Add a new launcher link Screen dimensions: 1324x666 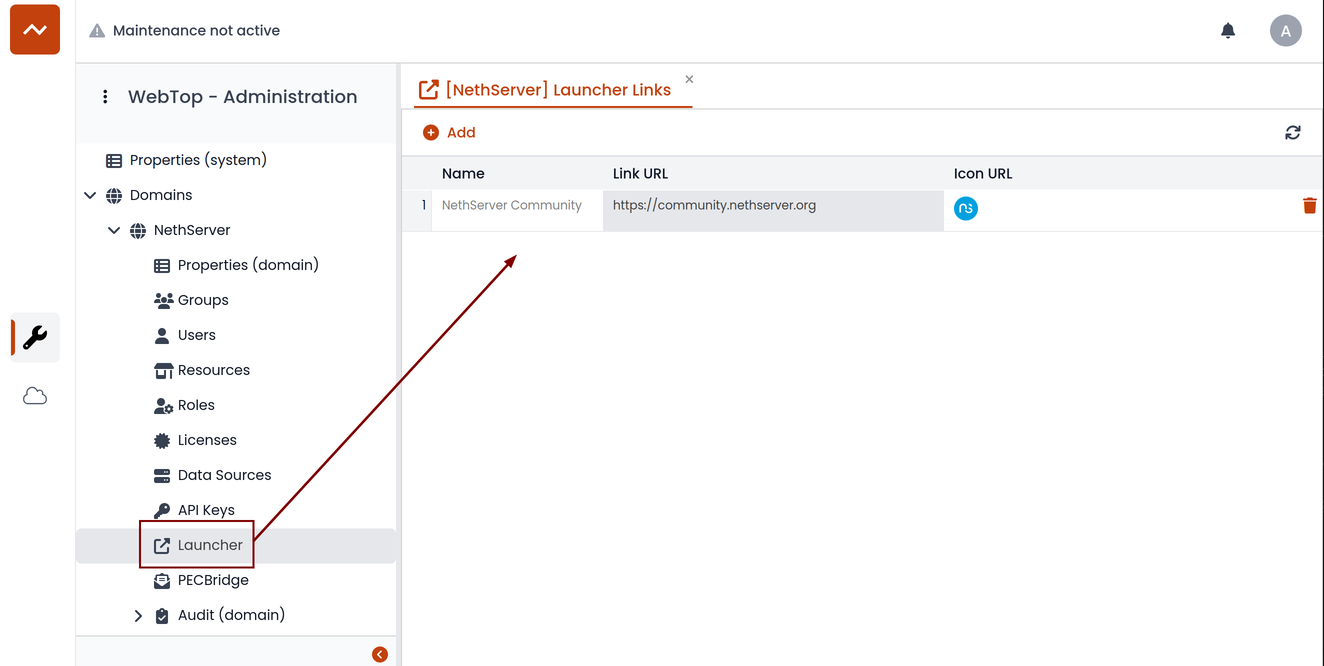tap(449, 132)
